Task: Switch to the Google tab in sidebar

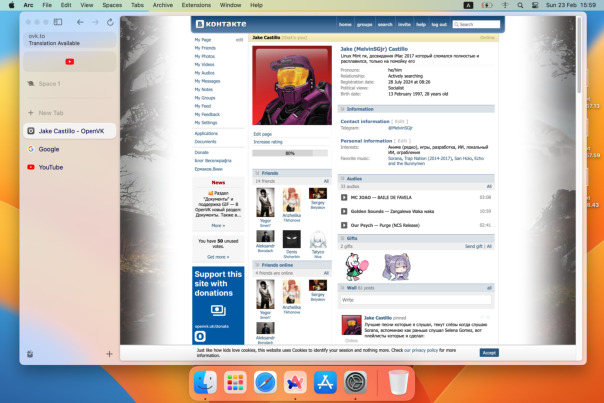Action: pyautogui.click(x=48, y=149)
